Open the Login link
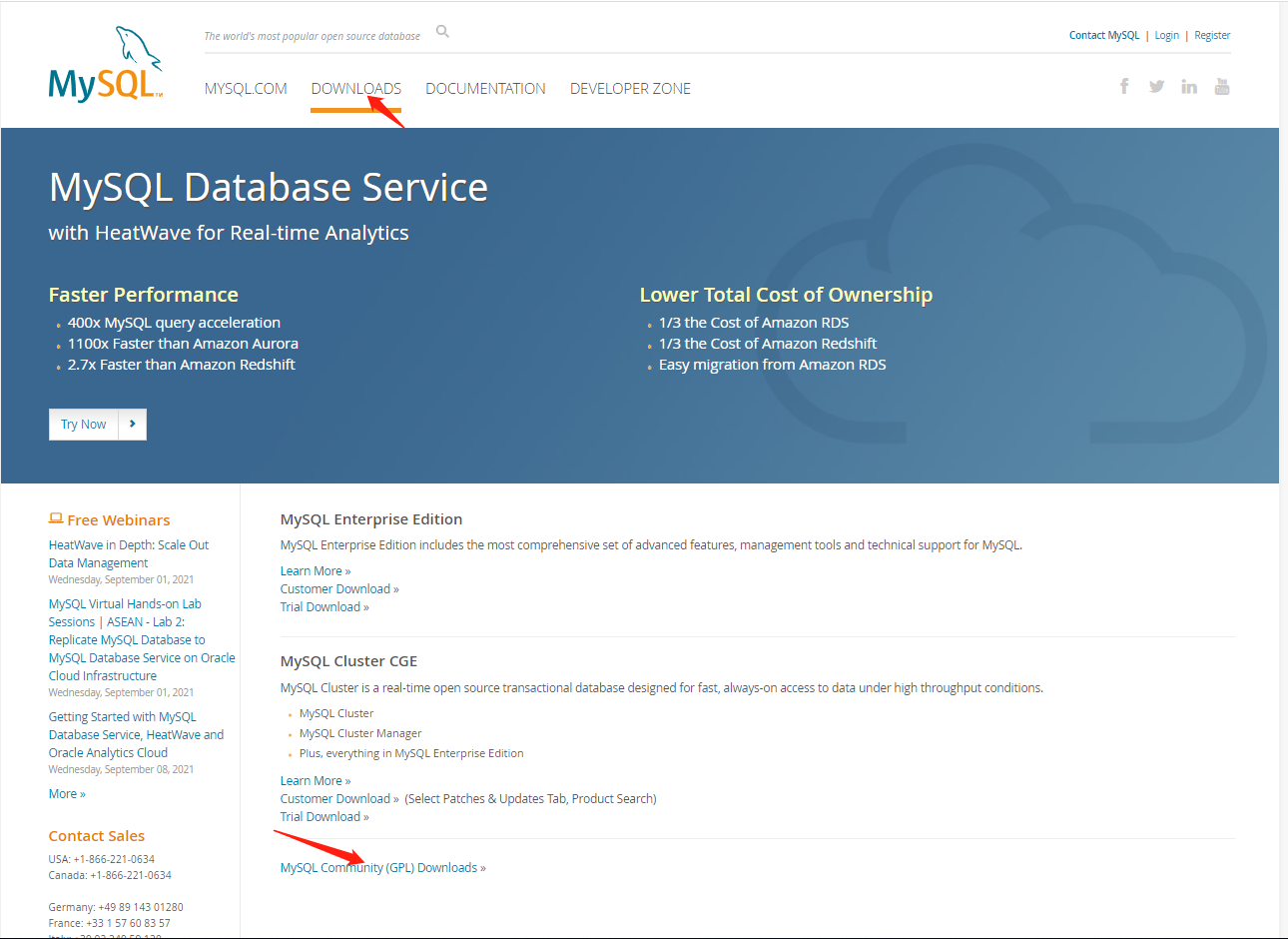The height and width of the screenshot is (939, 1288). [x=1167, y=35]
